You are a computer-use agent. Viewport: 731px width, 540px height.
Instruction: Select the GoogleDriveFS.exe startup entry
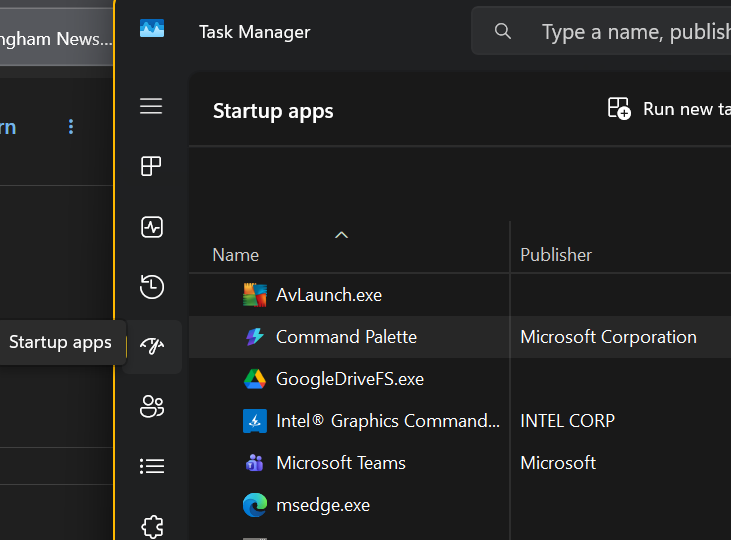(350, 379)
